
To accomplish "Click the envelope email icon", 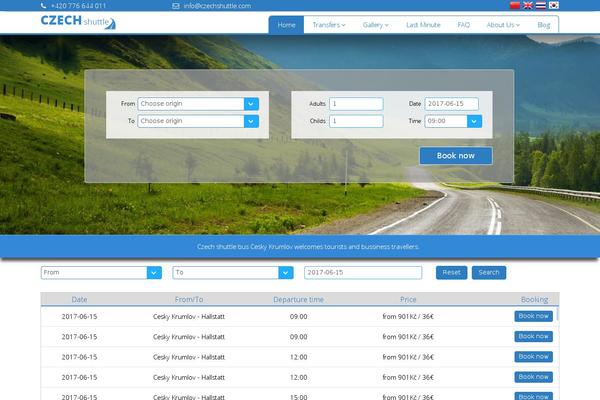I will pos(176,6).
